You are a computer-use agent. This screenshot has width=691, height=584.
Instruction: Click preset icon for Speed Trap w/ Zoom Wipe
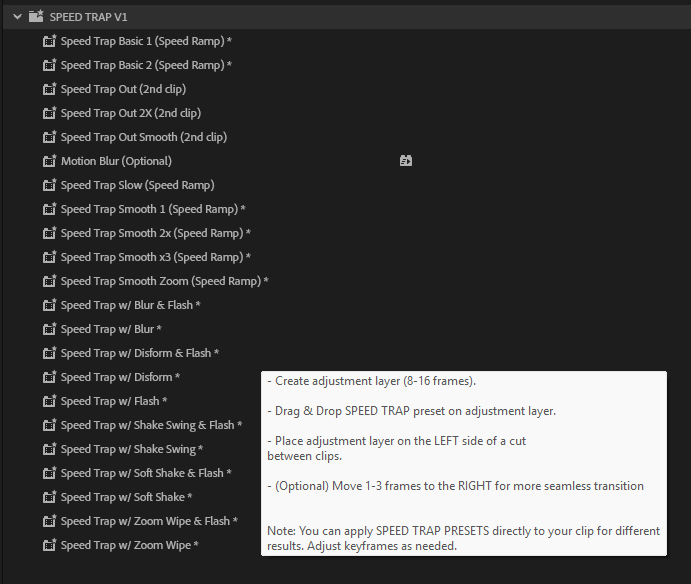[49, 545]
